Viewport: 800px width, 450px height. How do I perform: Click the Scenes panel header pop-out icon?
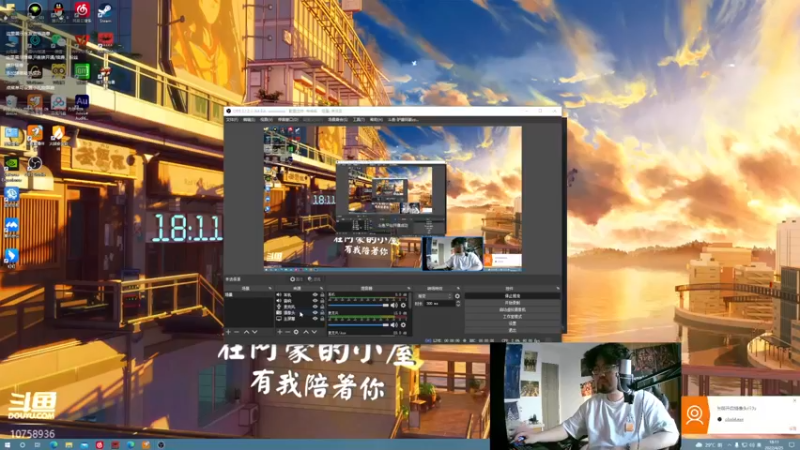pyautogui.click(x=270, y=288)
